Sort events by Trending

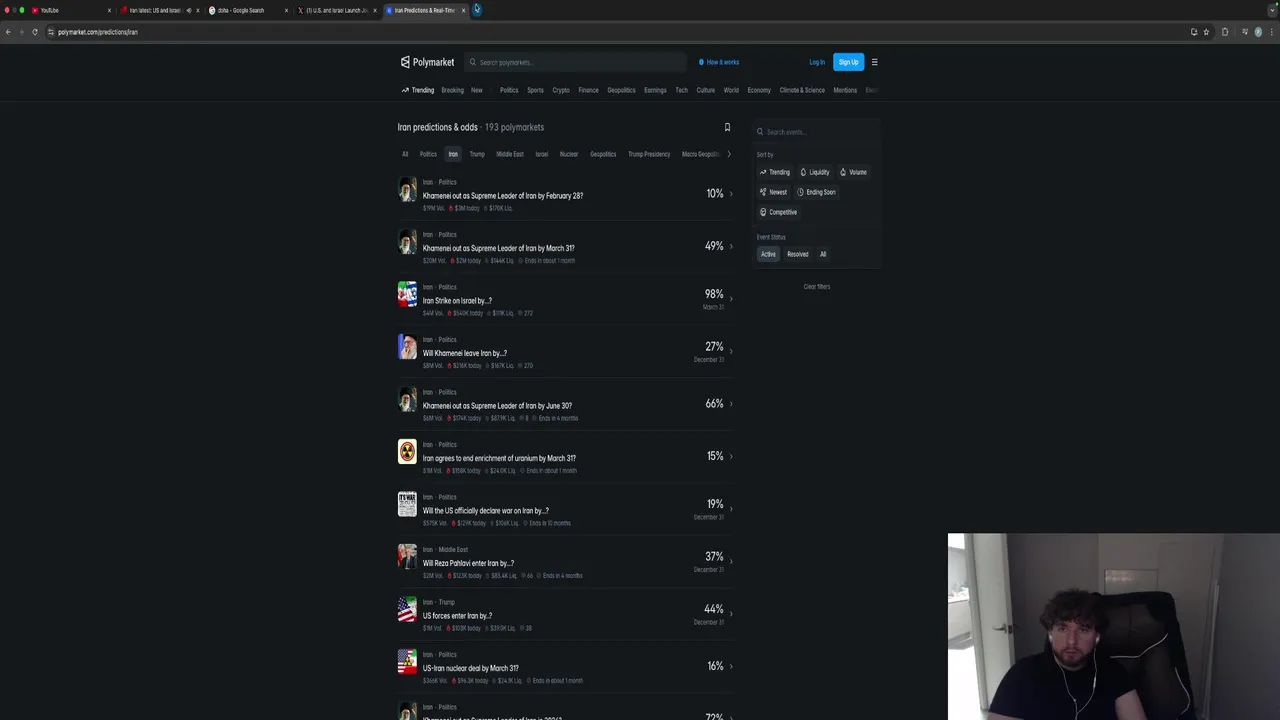pyautogui.click(x=775, y=172)
